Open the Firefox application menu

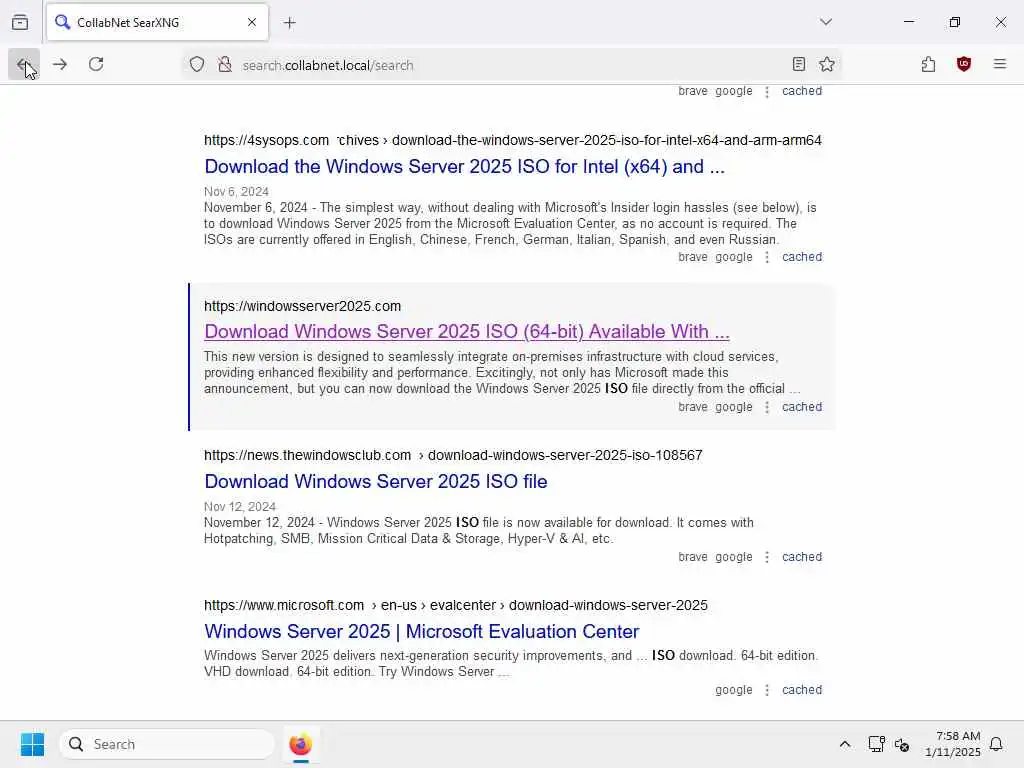1000,64
